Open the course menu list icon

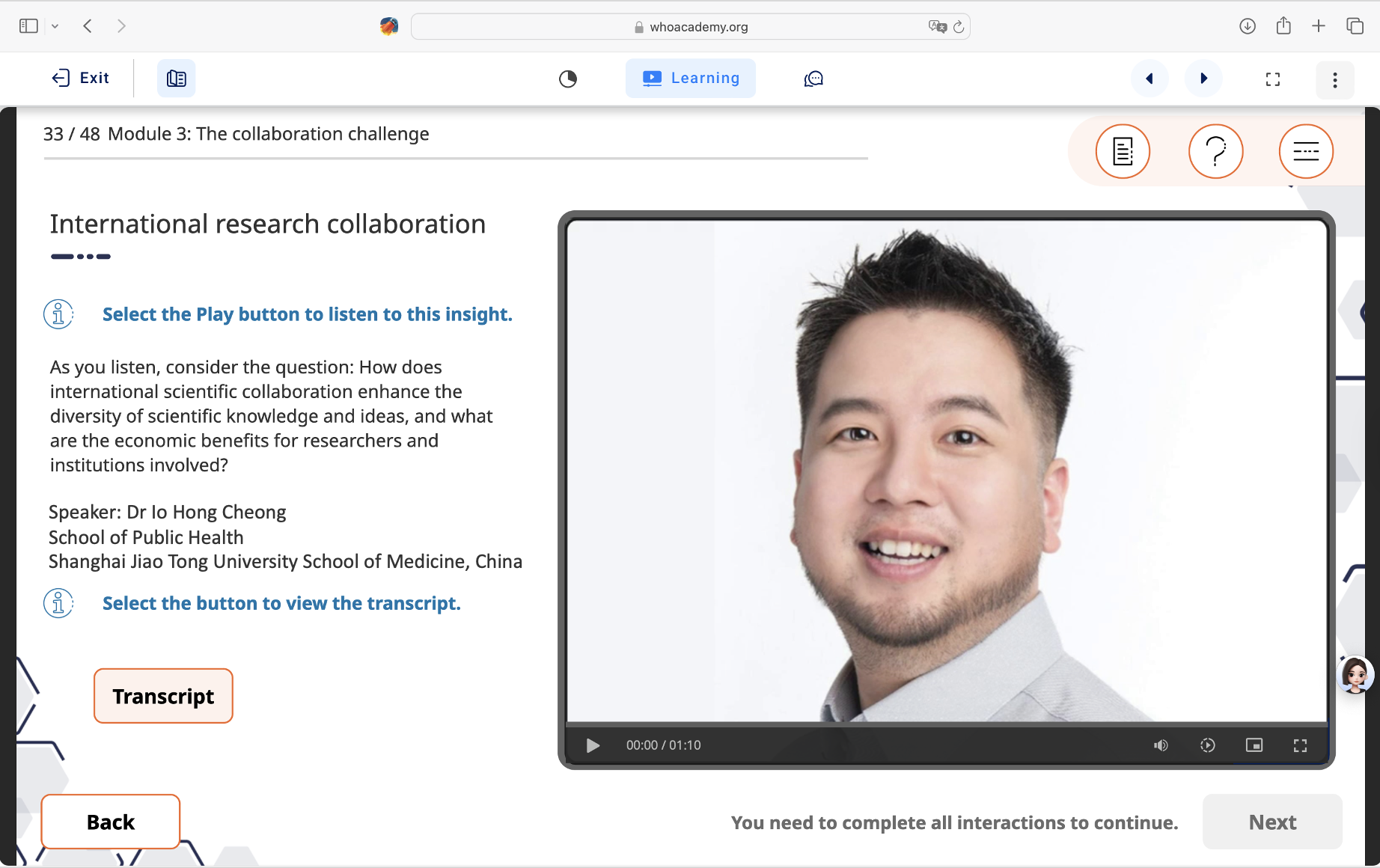click(x=1306, y=151)
